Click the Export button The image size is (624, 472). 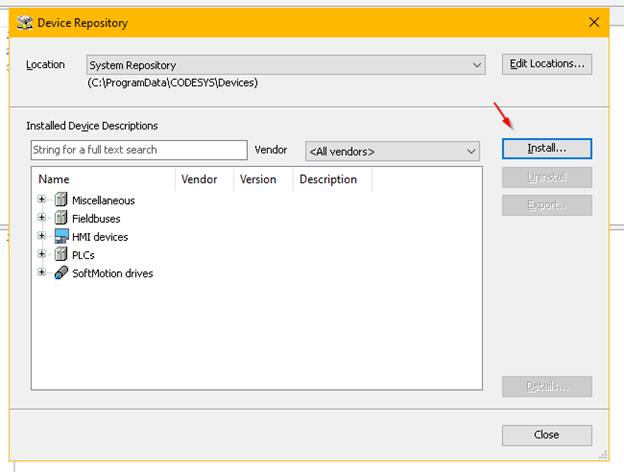(x=547, y=205)
